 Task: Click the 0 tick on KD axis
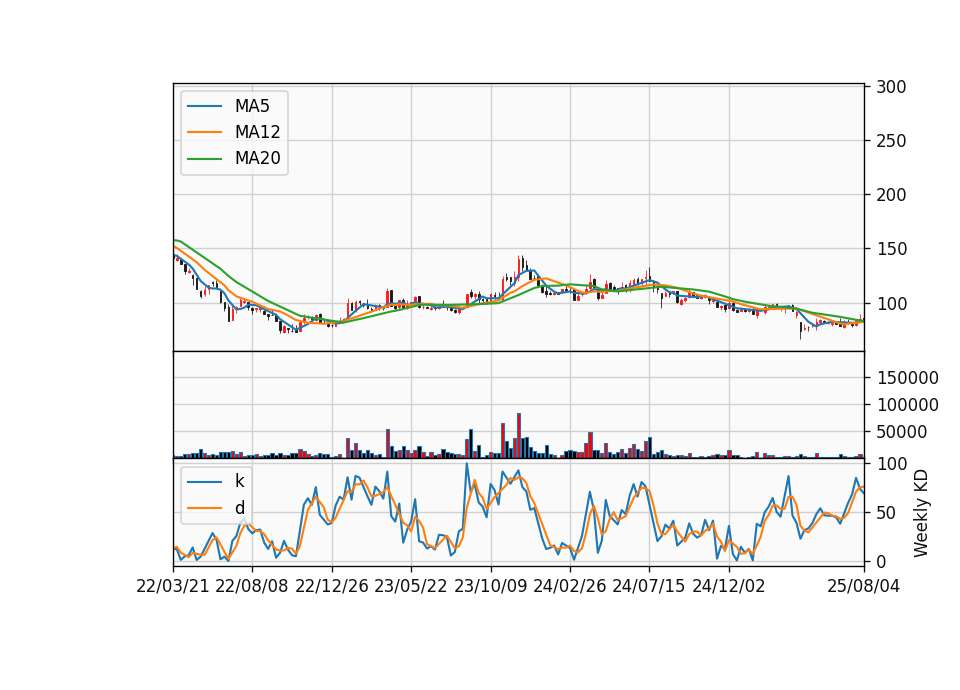(881, 561)
